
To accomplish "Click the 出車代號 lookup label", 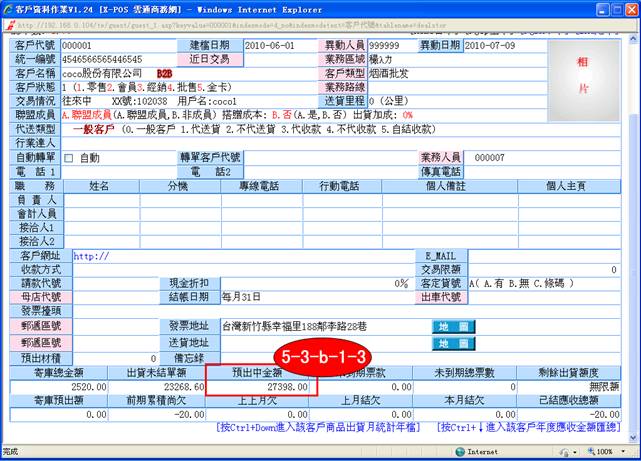I will (x=441, y=298).
